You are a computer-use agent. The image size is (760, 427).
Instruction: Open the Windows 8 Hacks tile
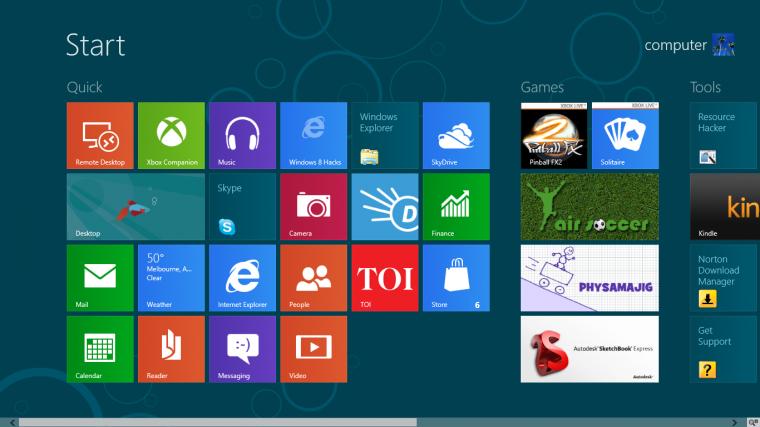click(314, 135)
